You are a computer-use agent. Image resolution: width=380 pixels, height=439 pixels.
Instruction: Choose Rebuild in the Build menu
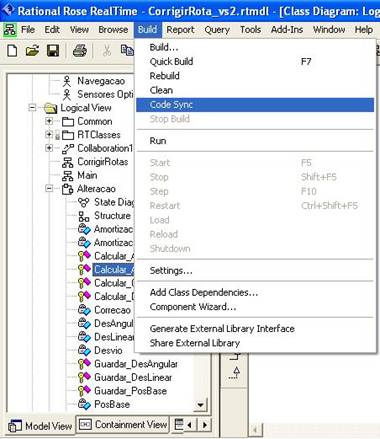pos(255,76)
